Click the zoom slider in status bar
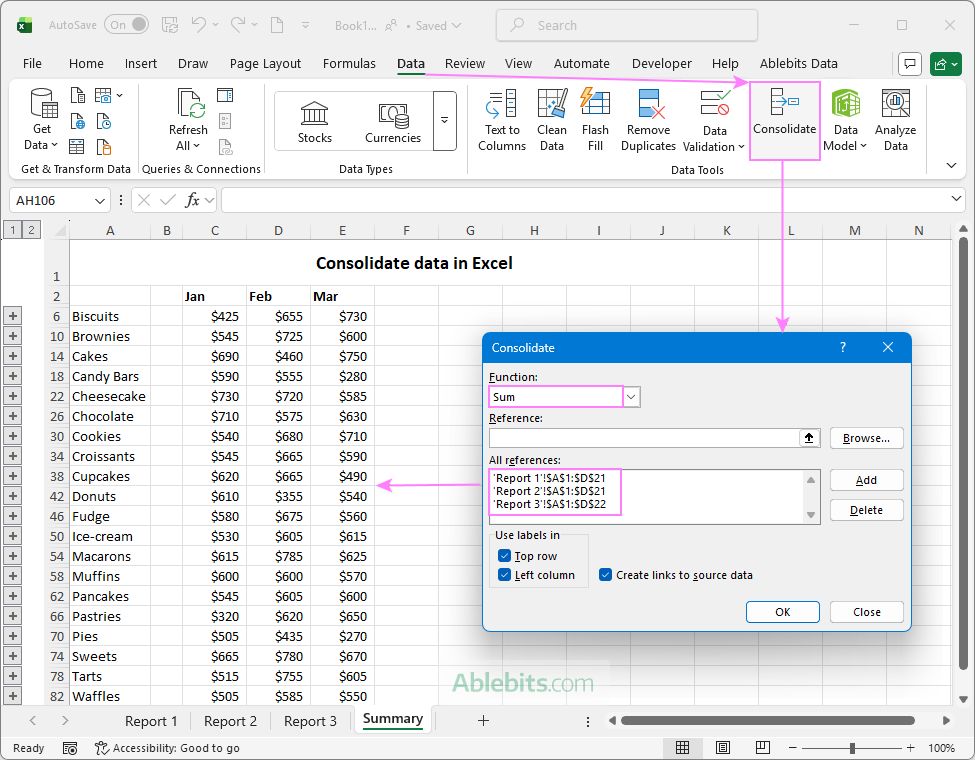975x760 pixels. (852, 748)
